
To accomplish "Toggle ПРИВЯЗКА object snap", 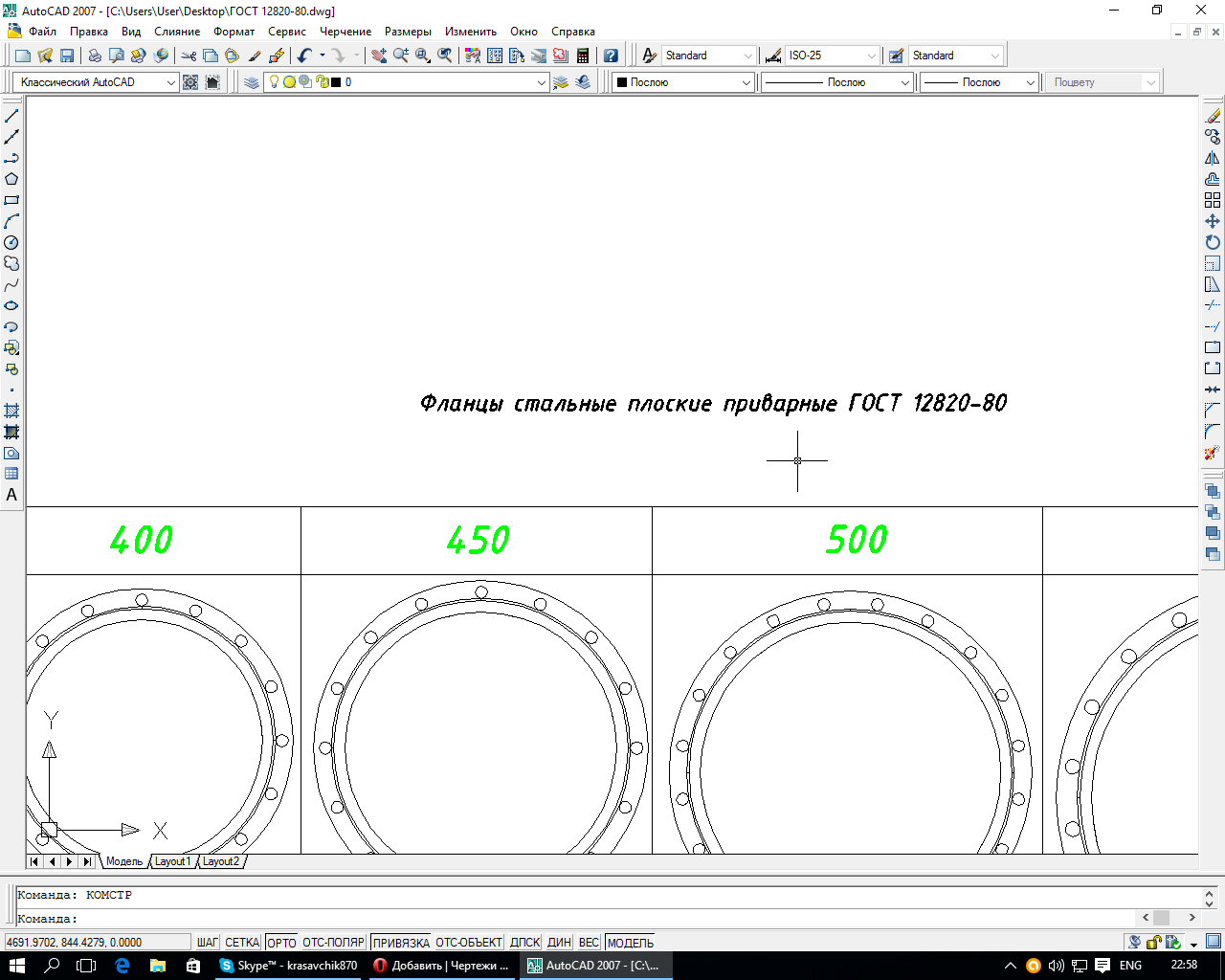I will (401, 943).
